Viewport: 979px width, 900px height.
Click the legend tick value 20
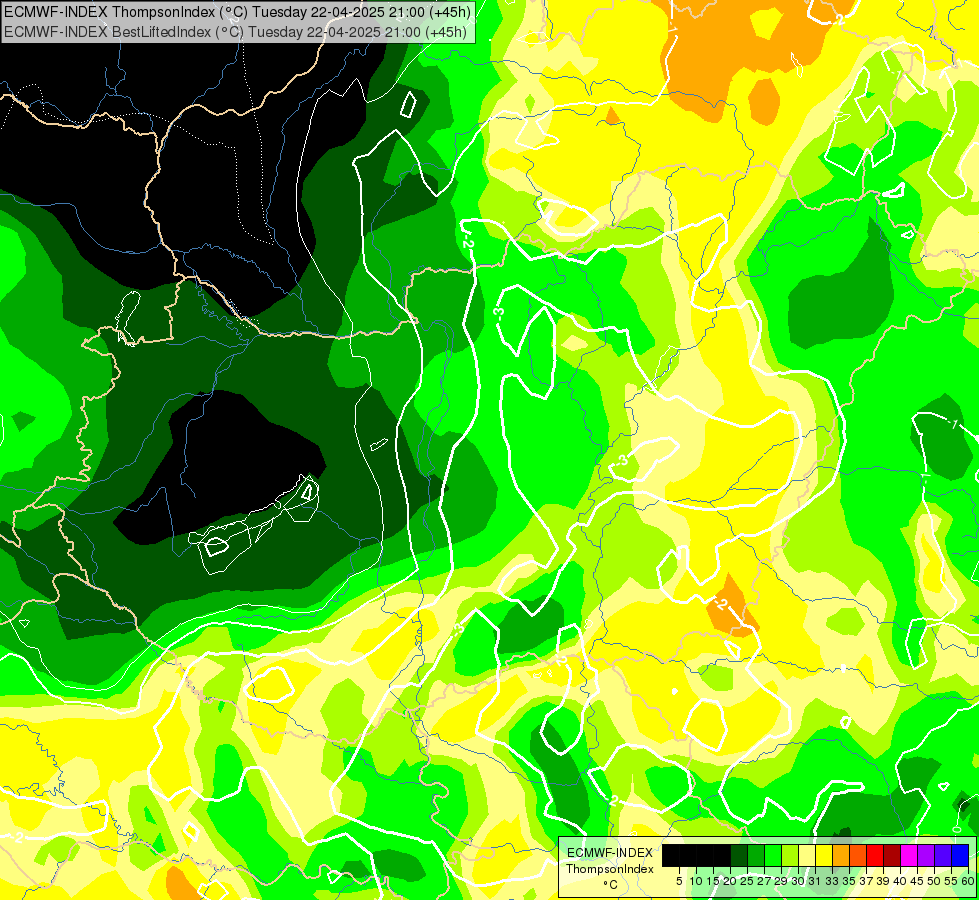click(730, 881)
